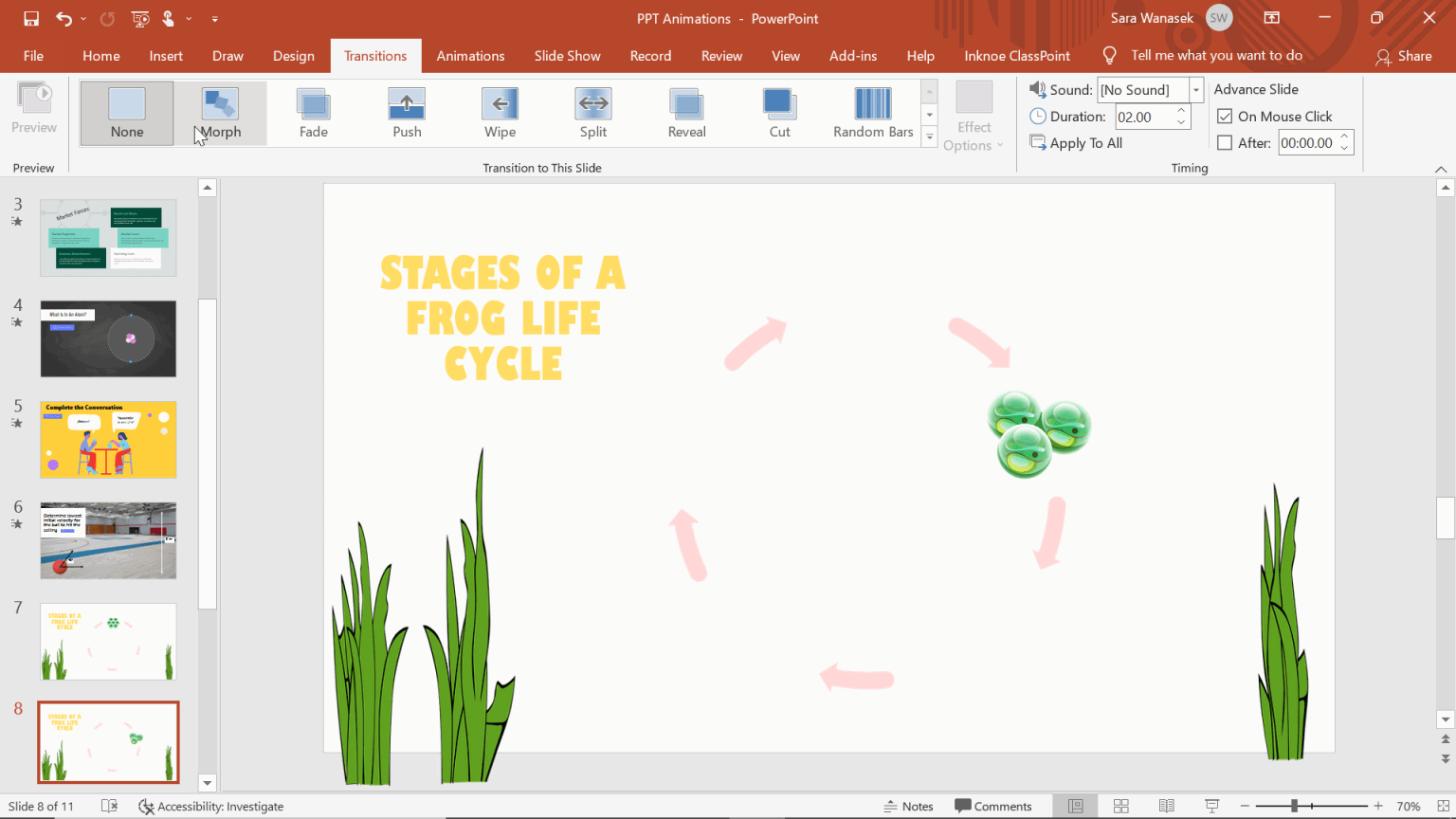1456x819 pixels.
Task: Remove transition by selecting None
Action: click(x=126, y=113)
